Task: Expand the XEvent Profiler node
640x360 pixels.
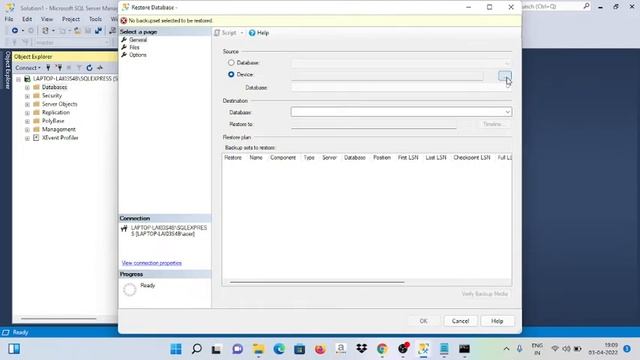Action: [x=27, y=138]
